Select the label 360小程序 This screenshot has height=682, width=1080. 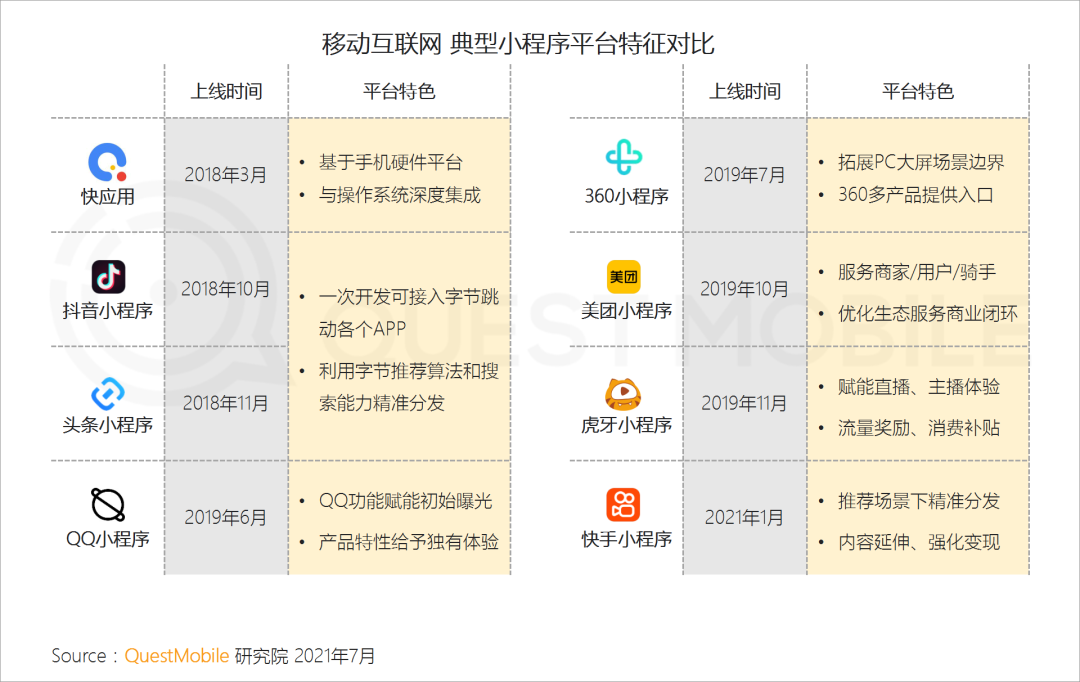(627, 196)
